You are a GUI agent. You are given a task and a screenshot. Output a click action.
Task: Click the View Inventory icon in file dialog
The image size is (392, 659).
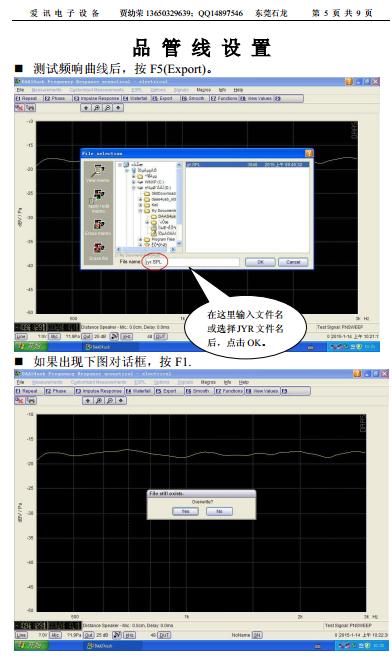pos(98,171)
